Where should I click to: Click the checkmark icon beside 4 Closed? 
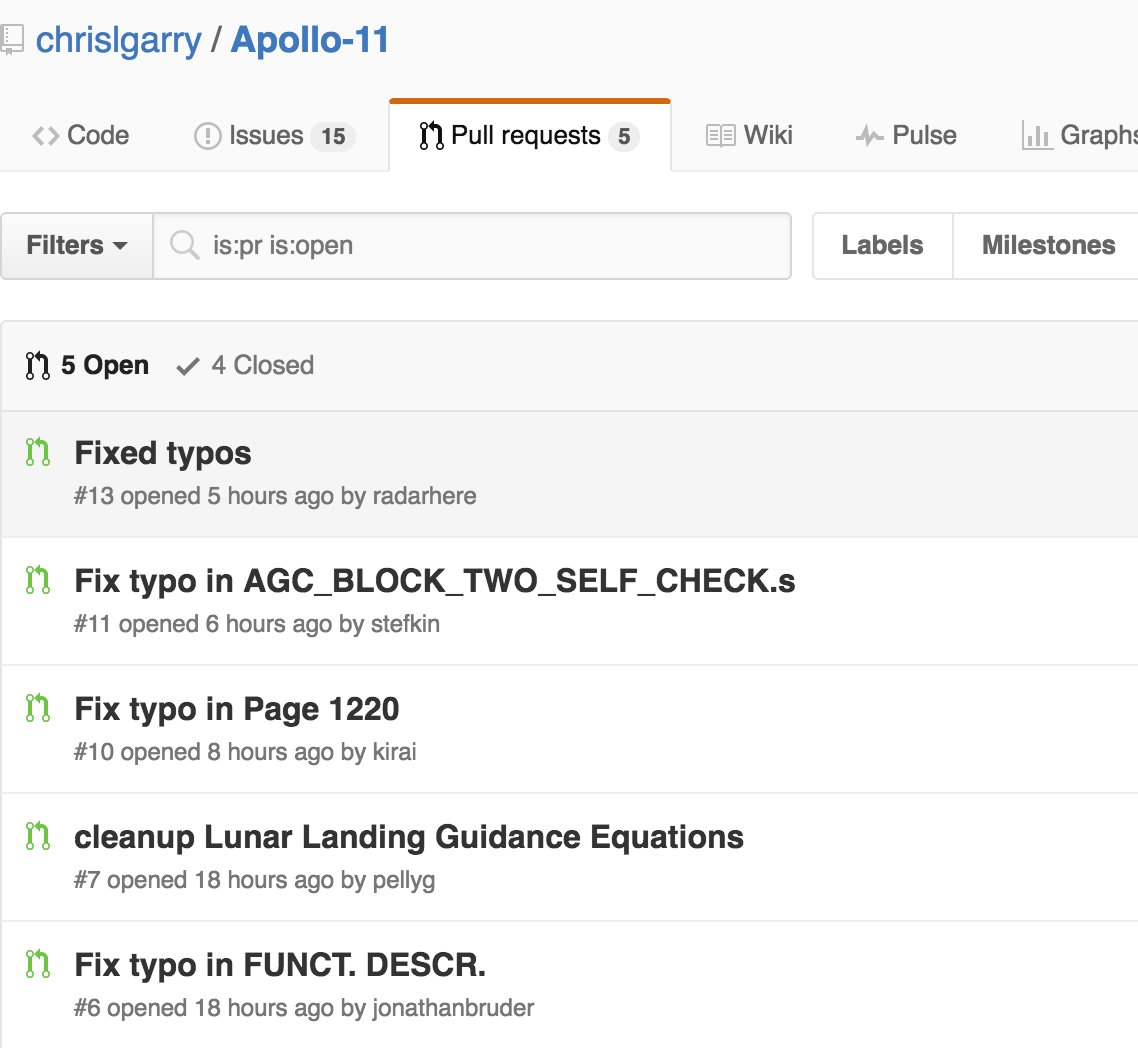point(187,366)
